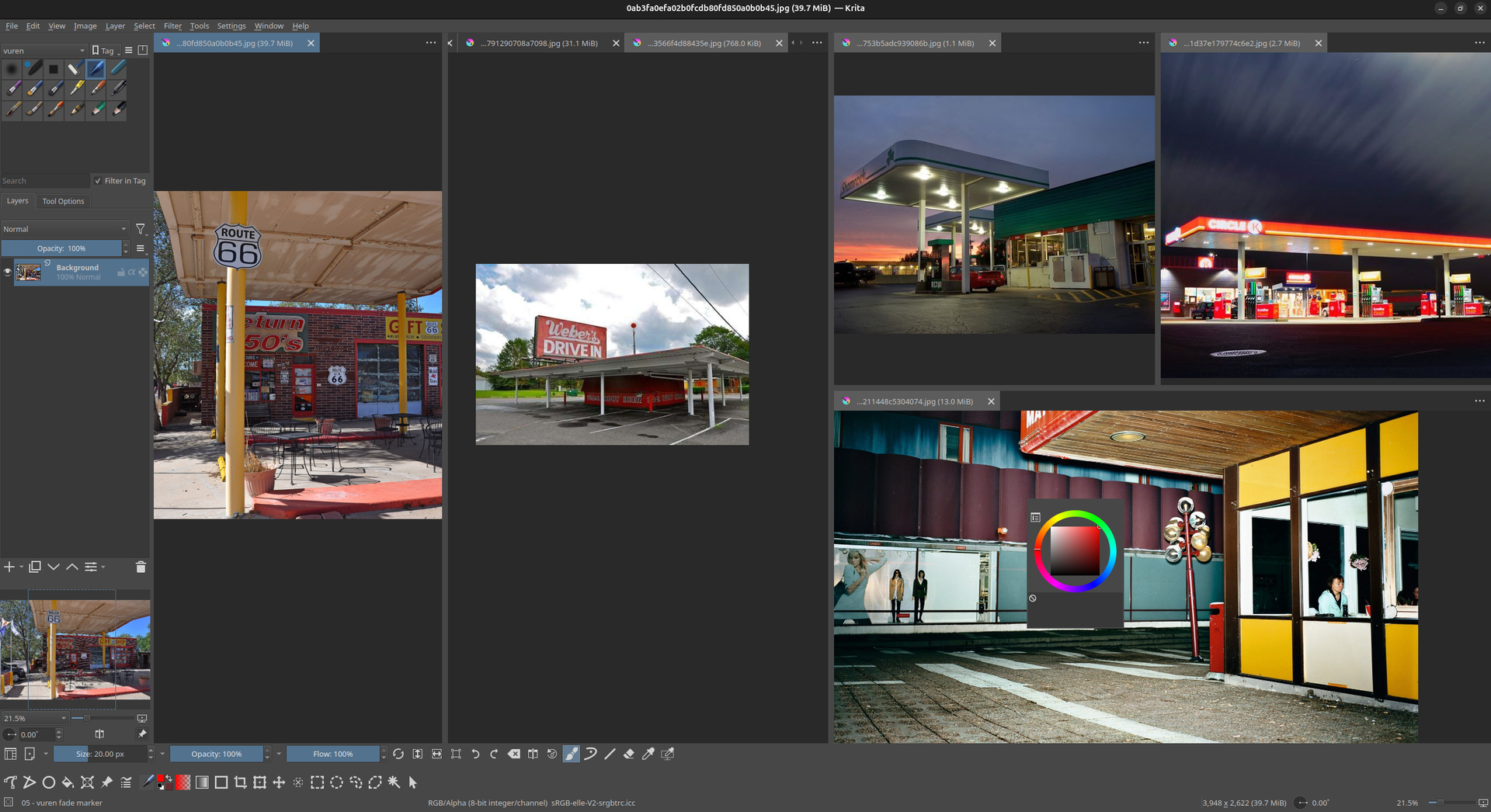Select the Crop tool in the toolbox
1491x812 pixels.
point(241,783)
